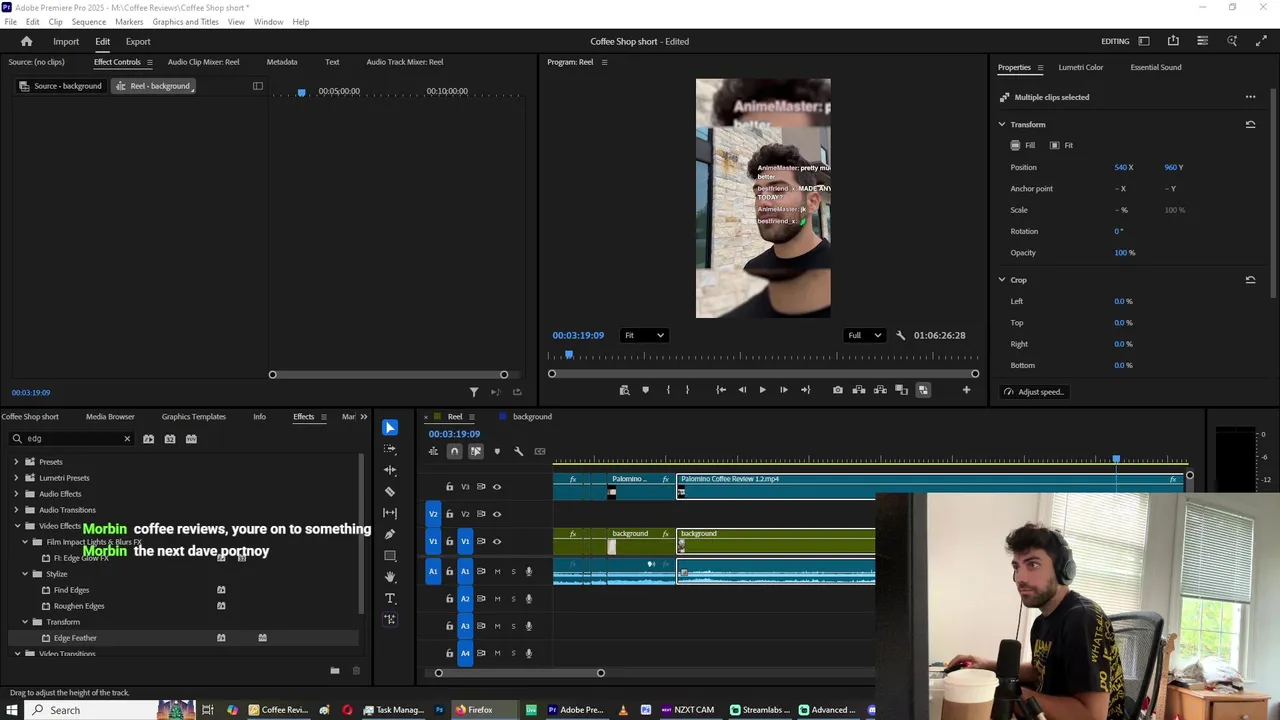Click the Home icon
Image resolution: width=1280 pixels, height=720 pixels.
(27, 41)
